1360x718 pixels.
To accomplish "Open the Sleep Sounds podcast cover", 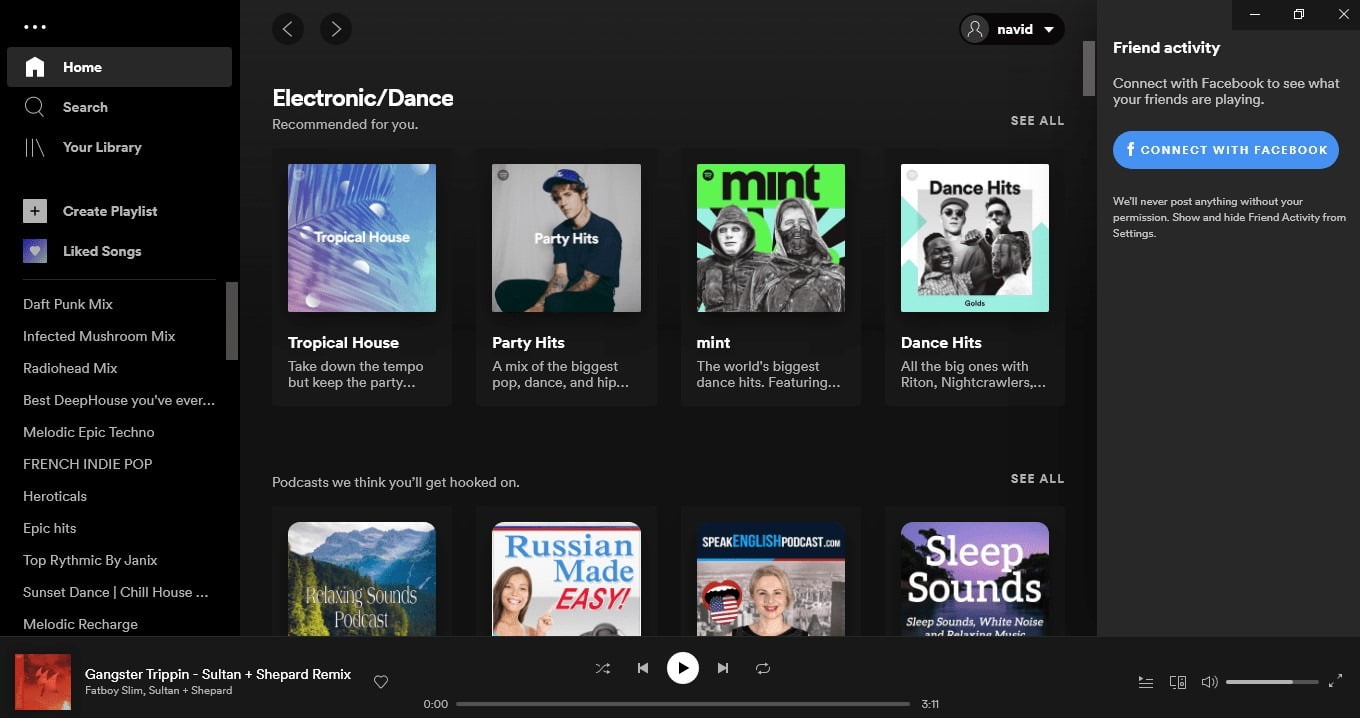I will click(975, 579).
